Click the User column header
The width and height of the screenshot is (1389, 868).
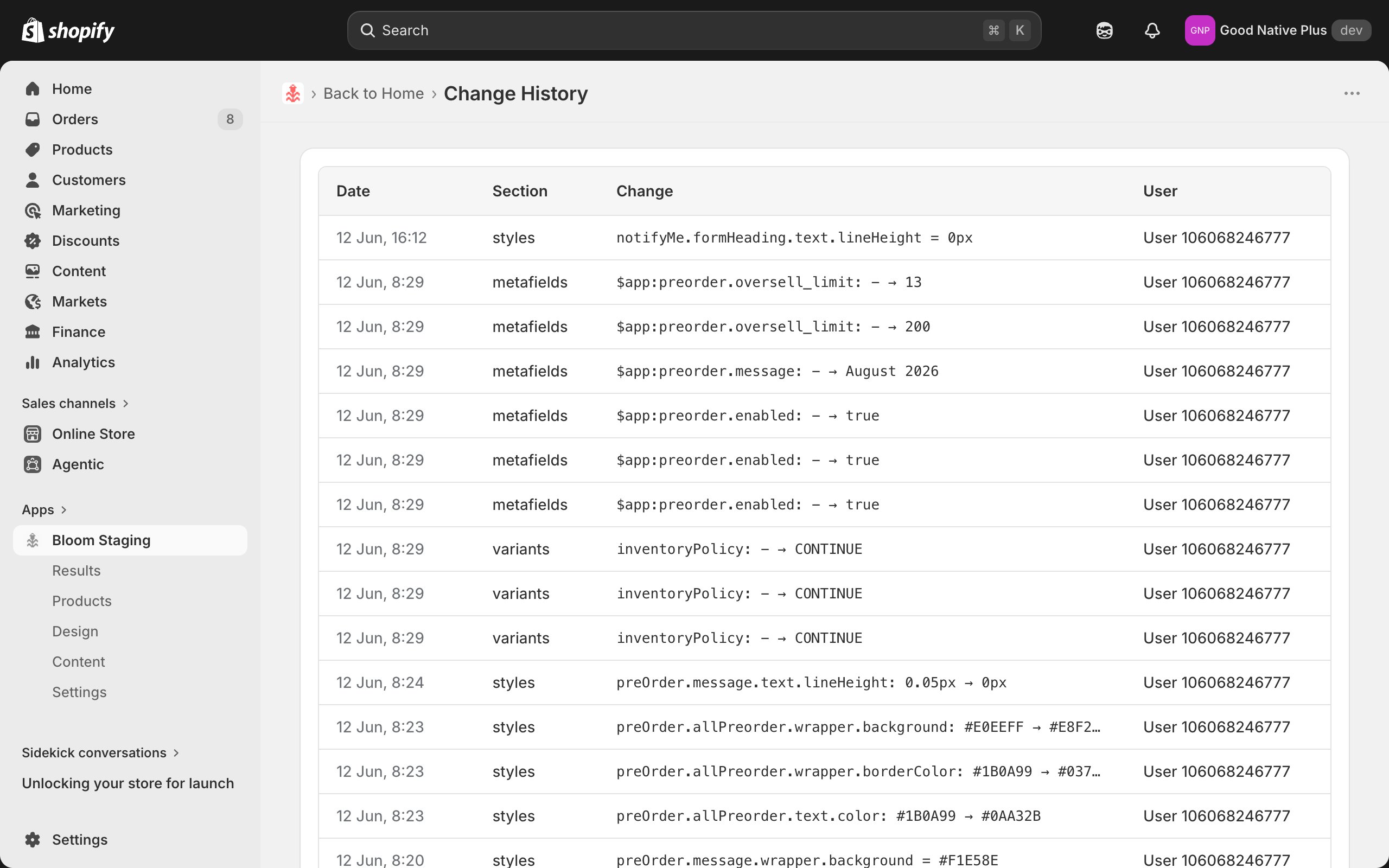(x=1160, y=191)
